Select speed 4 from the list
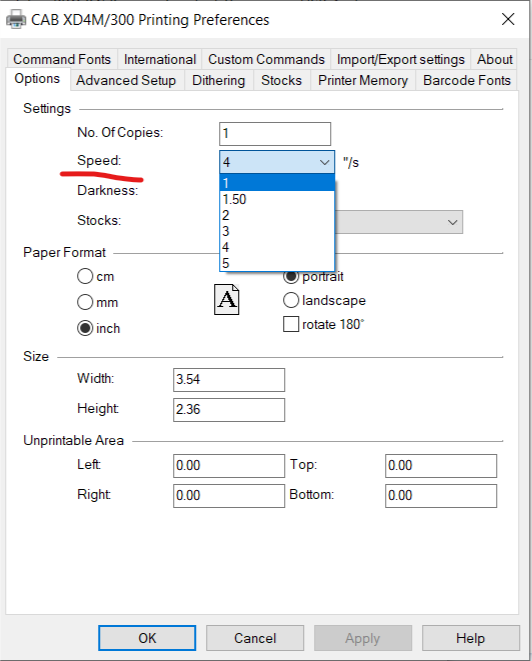Image resolution: width=532 pixels, height=661 pixels. tap(277, 247)
